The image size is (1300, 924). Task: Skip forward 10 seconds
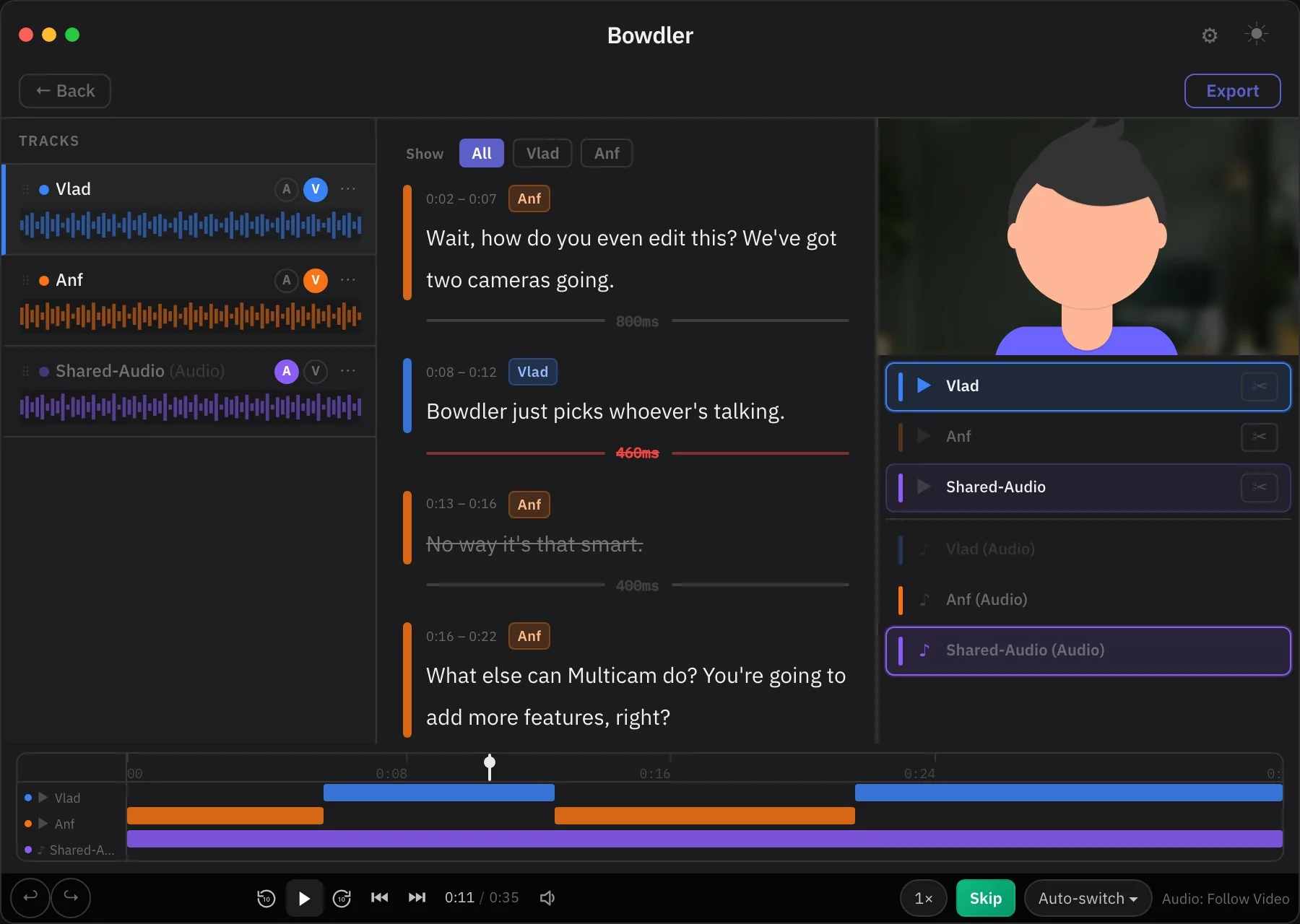[342, 898]
